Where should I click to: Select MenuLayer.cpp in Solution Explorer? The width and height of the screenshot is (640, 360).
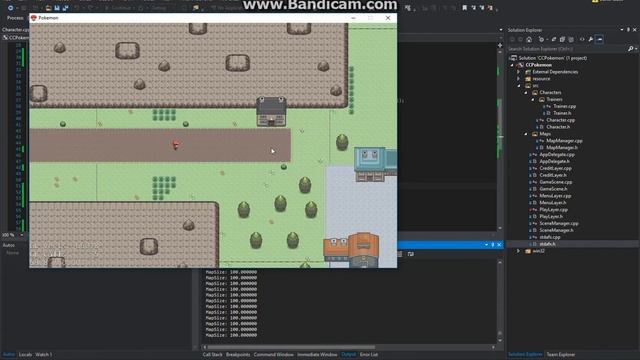[555, 196]
